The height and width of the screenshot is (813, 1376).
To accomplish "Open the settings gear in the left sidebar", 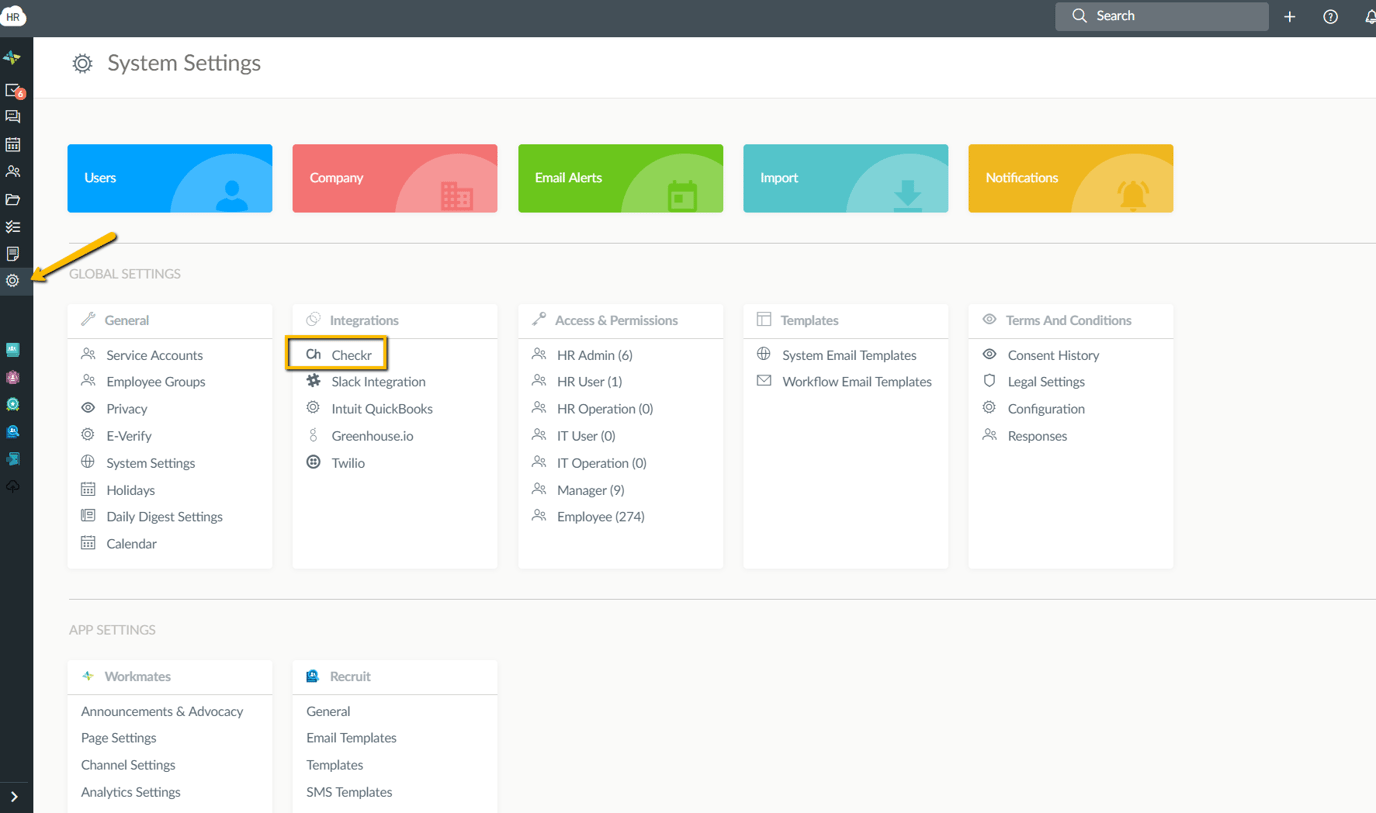I will click(13, 281).
